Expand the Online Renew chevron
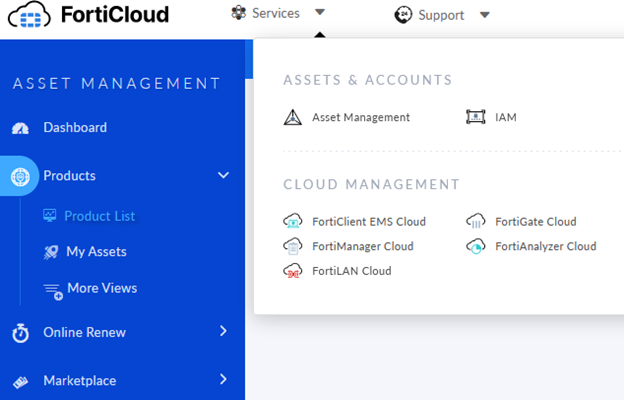624x400 pixels. [223, 331]
